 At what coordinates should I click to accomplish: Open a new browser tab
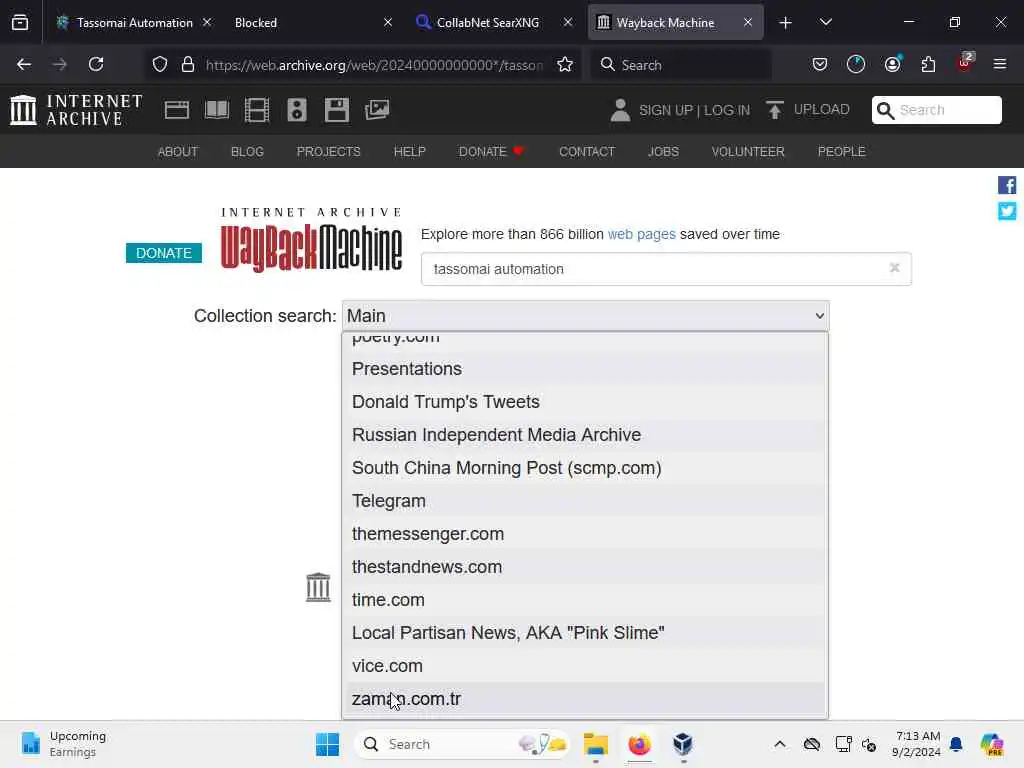tap(785, 23)
